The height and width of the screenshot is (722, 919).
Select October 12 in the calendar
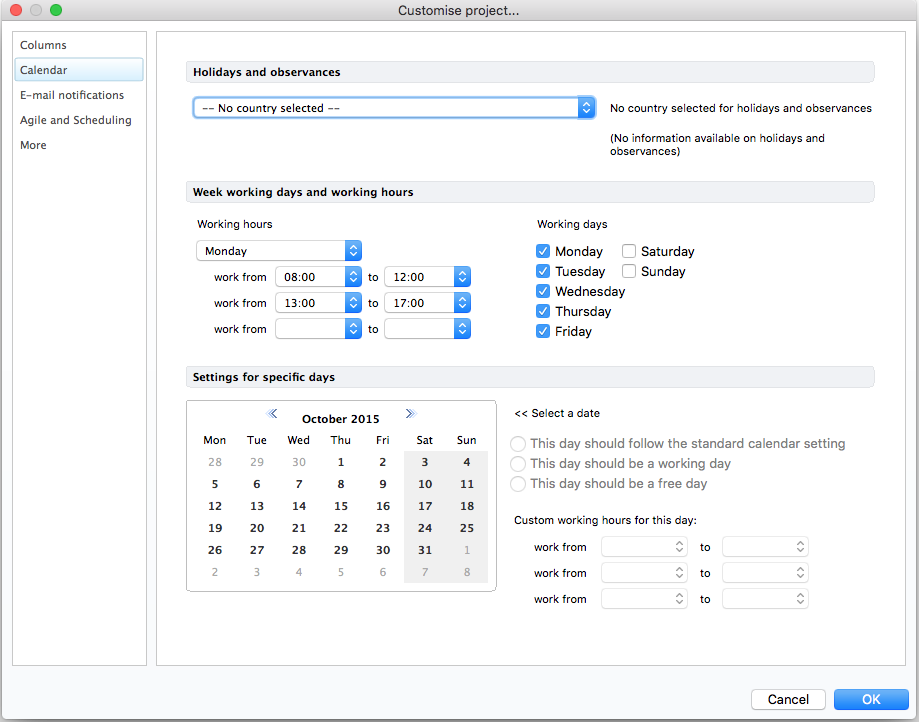point(215,506)
